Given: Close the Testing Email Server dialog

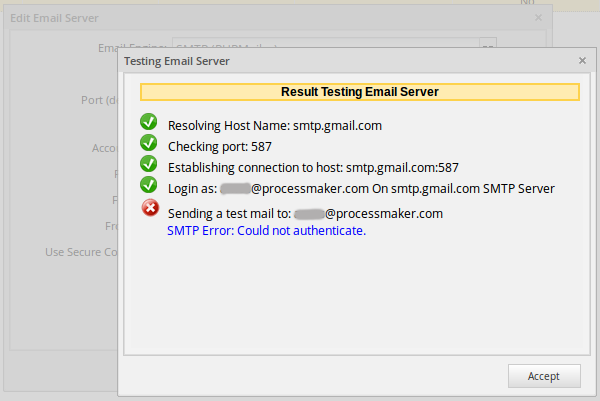Looking at the screenshot, I should click(x=582, y=61).
